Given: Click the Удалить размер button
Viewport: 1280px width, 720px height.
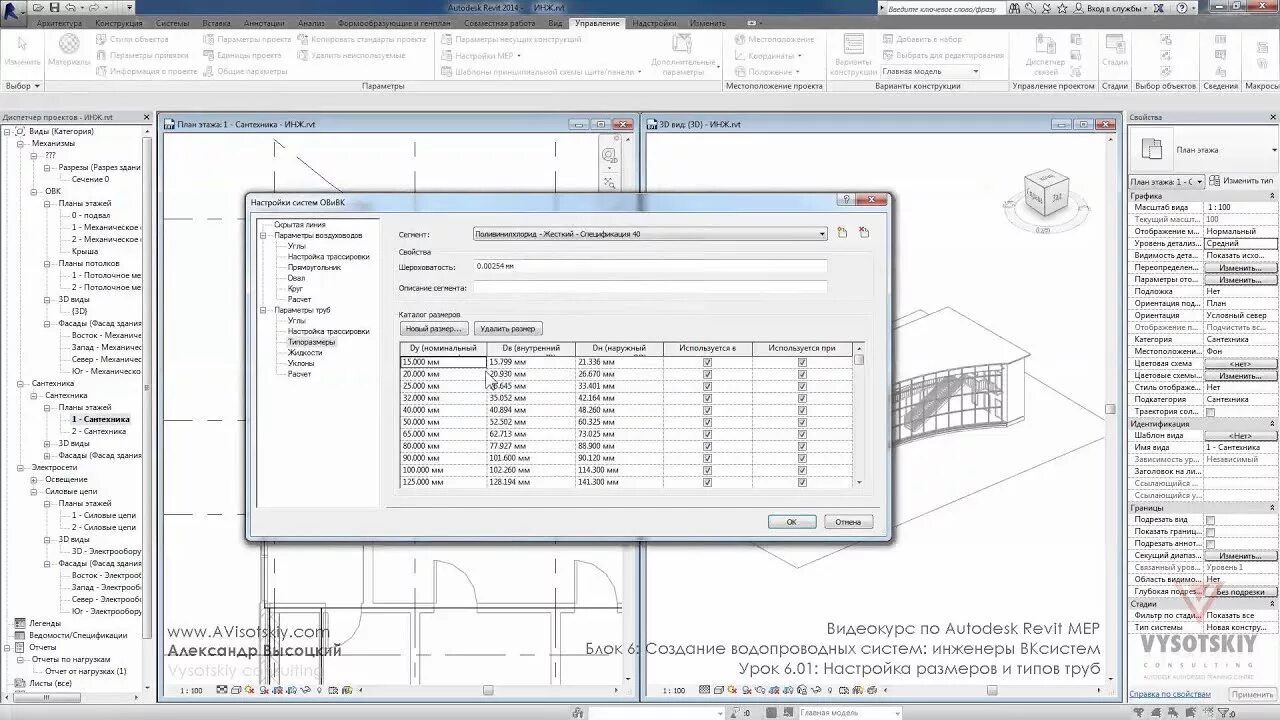Looking at the screenshot, I should pyautogui.click(x=508, y=328).
